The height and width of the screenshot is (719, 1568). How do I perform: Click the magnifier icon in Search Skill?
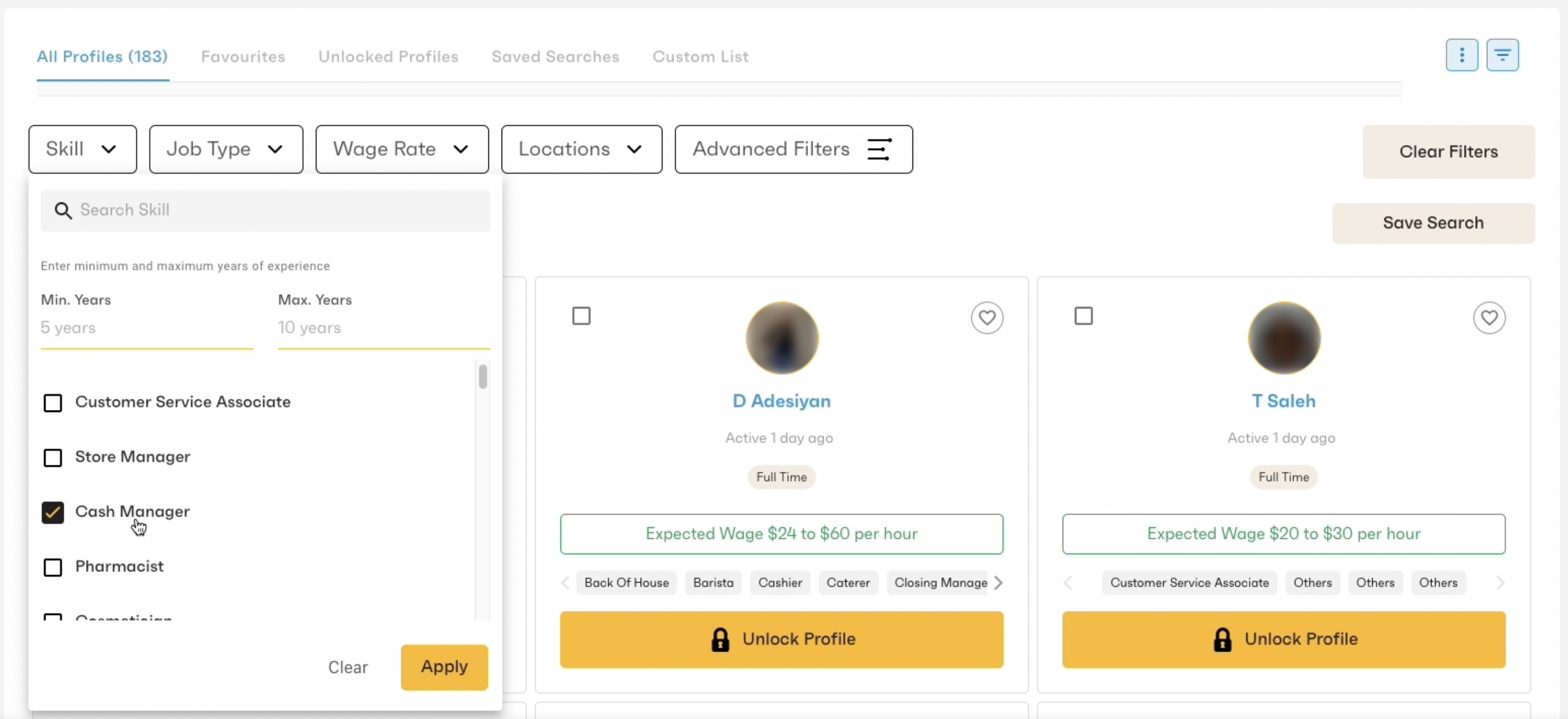tap(63, 211)
